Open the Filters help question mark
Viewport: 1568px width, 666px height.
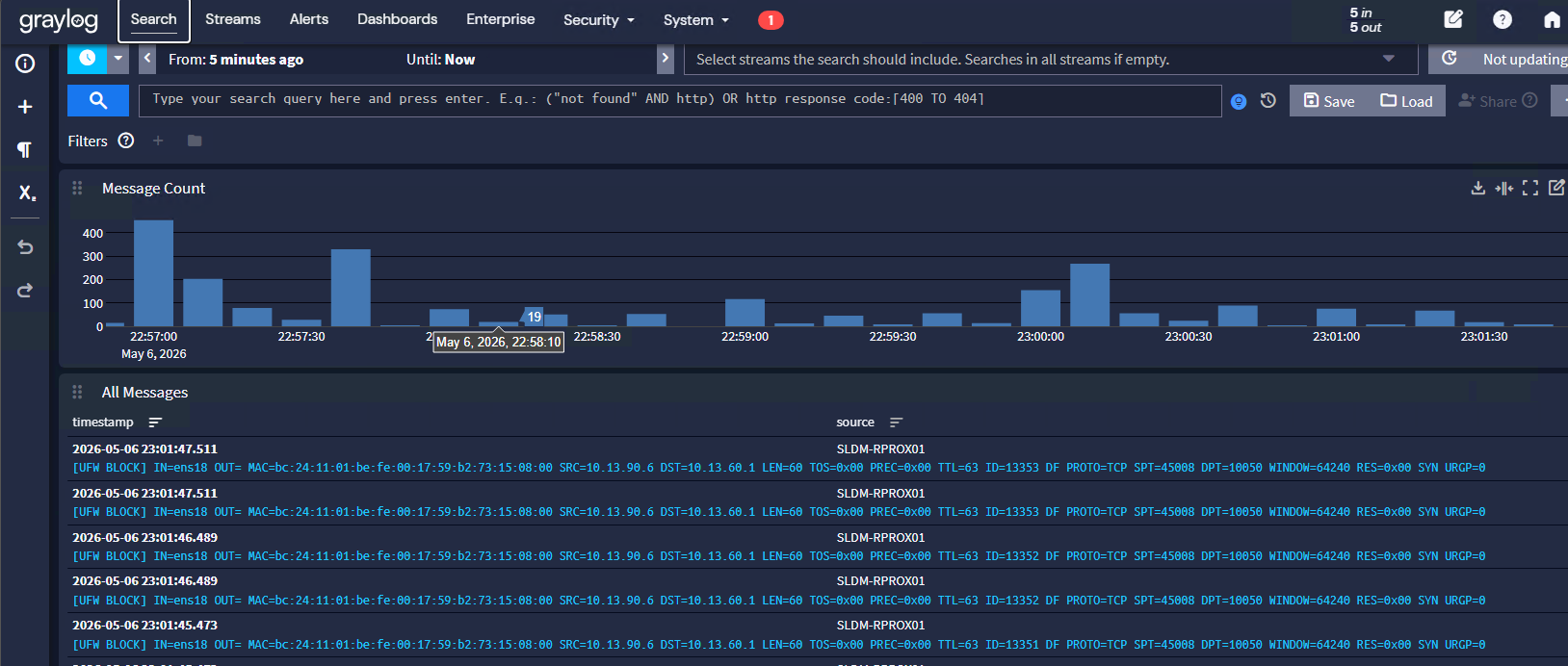click(x=126, y=141)
